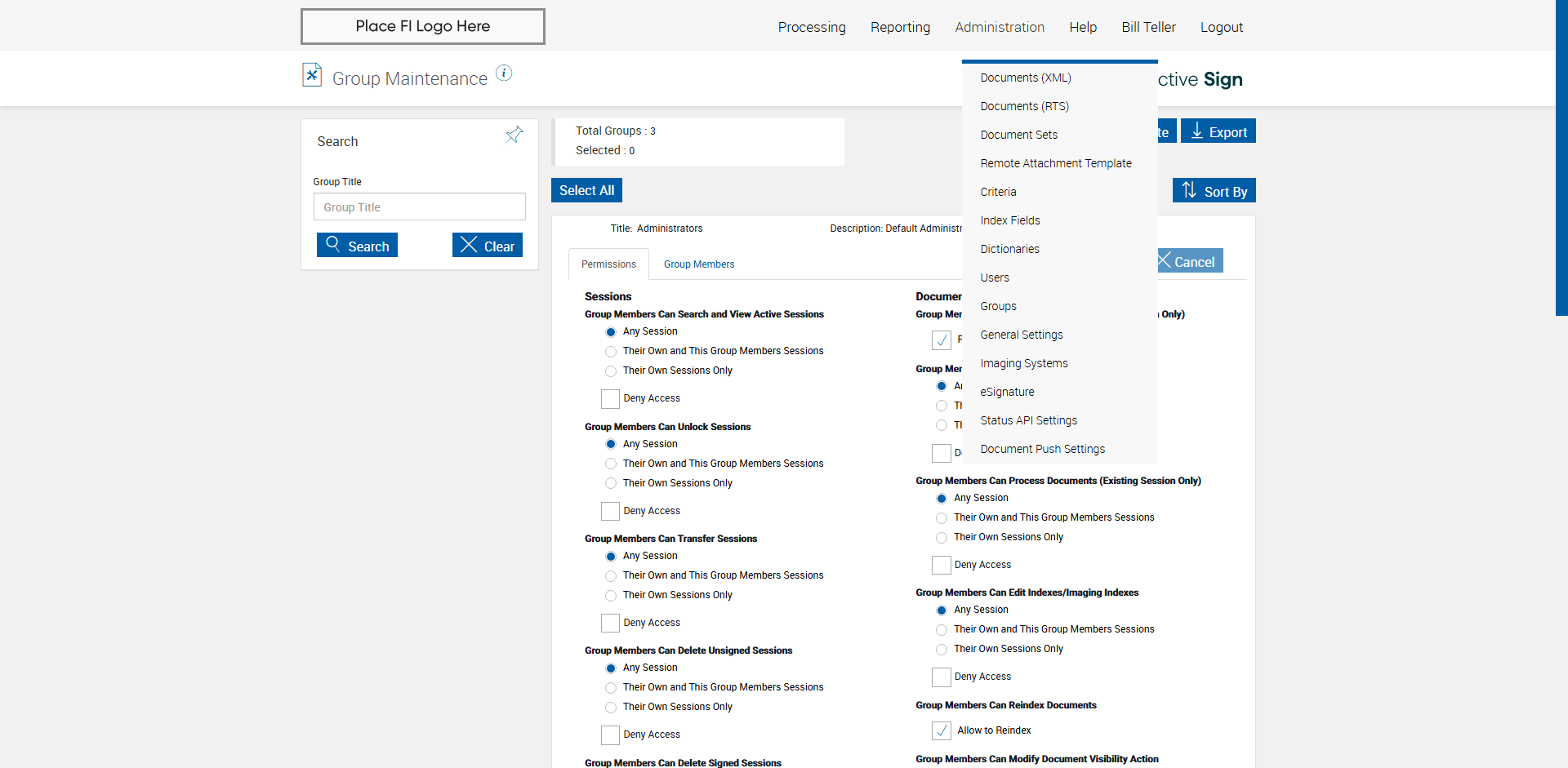Click the X icon on Cancel button
The height and width of the screenshot is (768, 1568).
pyautogui.click(x=1165, y=260)
